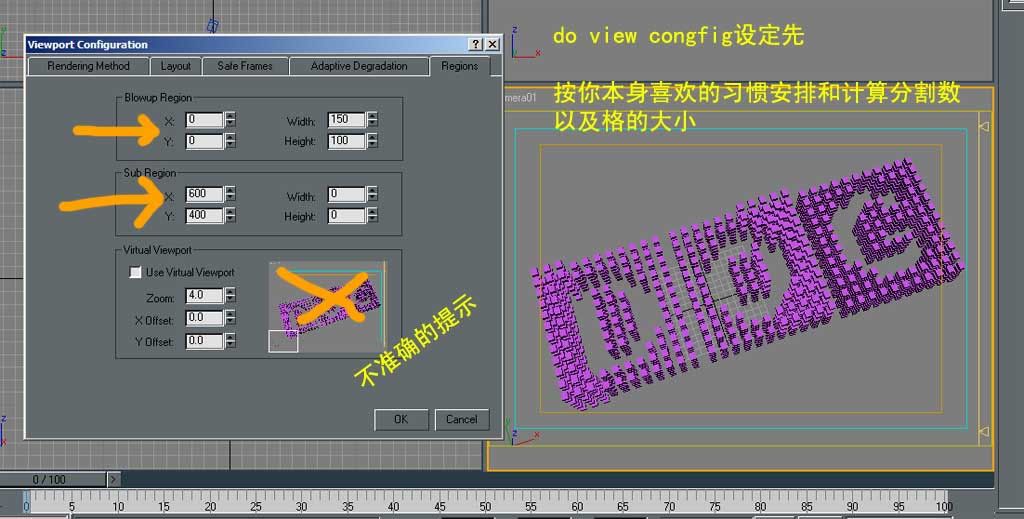Close the Viewport Configuration dialog

click(492, 45)
